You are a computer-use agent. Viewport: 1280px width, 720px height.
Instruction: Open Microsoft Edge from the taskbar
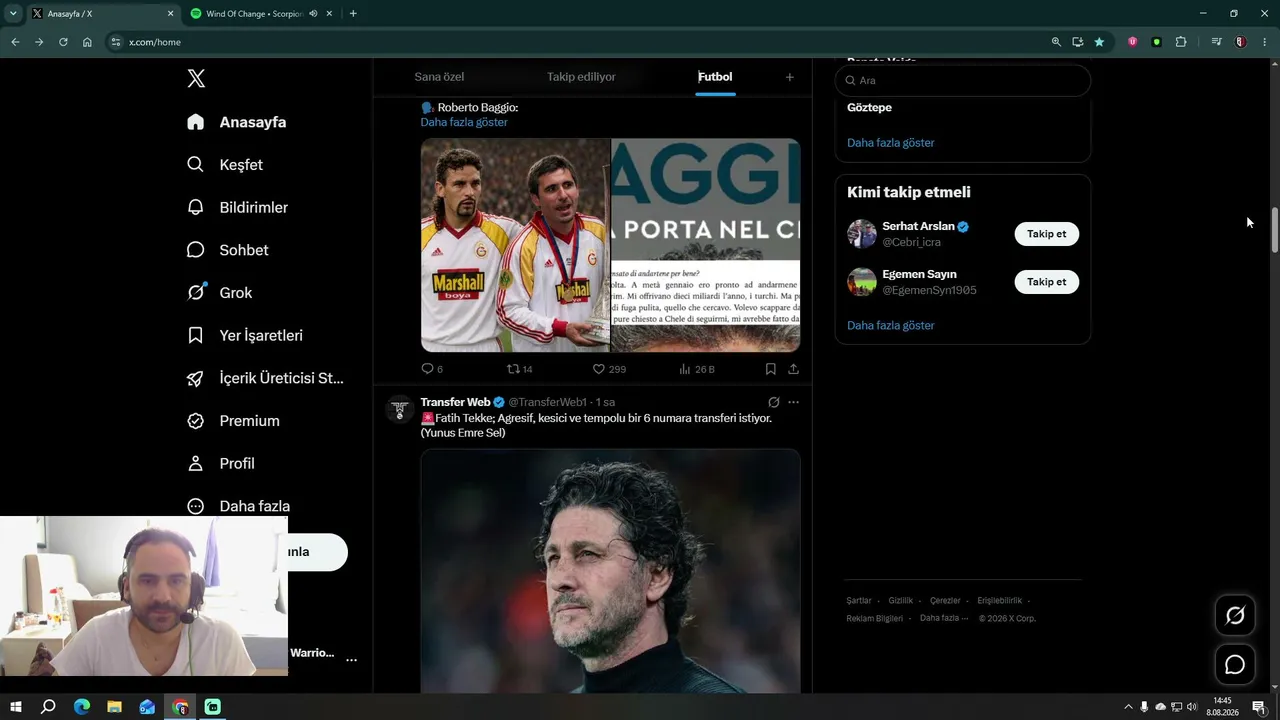coord(81,707)
